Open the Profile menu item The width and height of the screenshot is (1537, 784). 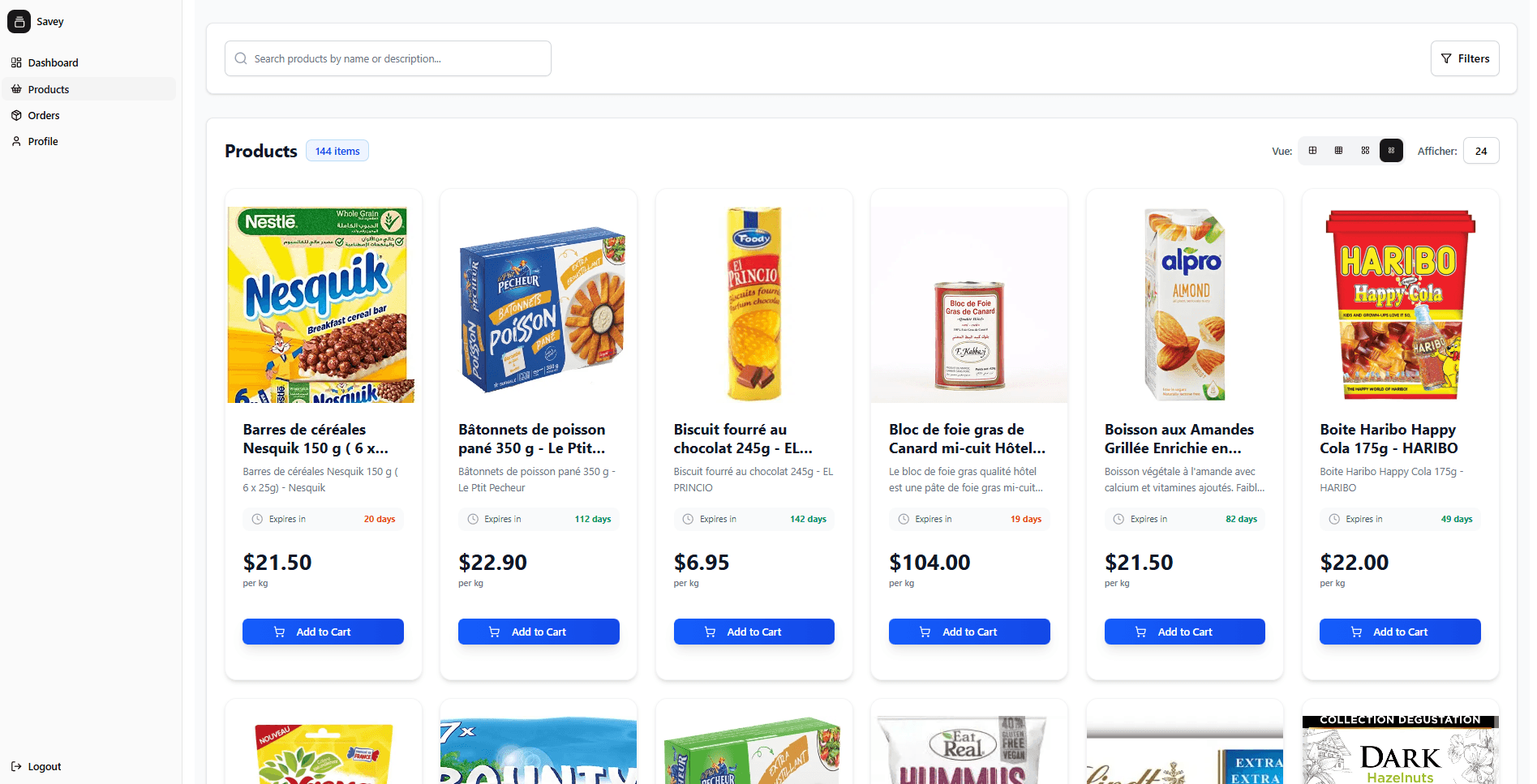(x=43, y=141)
